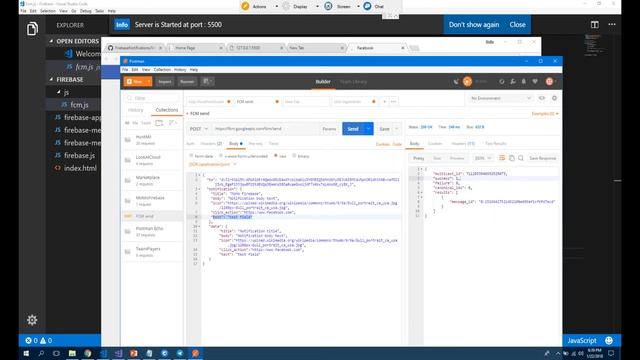Open Builder tab in Postman header

[x=323, y=82]
